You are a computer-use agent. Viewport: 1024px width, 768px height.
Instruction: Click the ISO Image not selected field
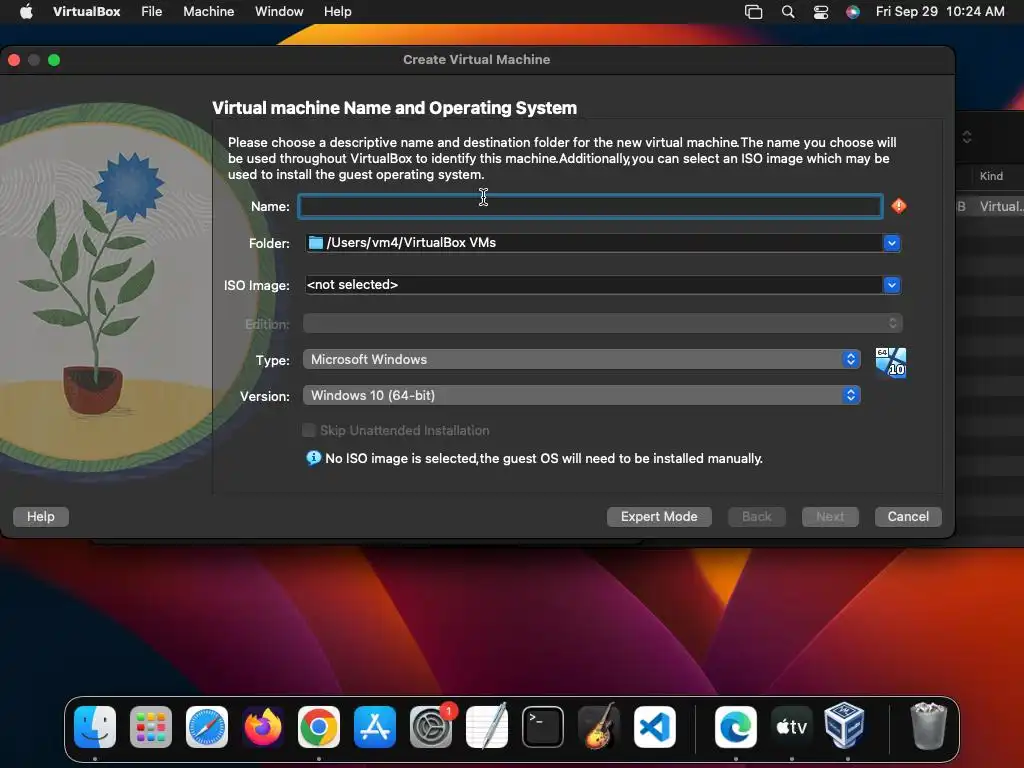tap(594, 285)
